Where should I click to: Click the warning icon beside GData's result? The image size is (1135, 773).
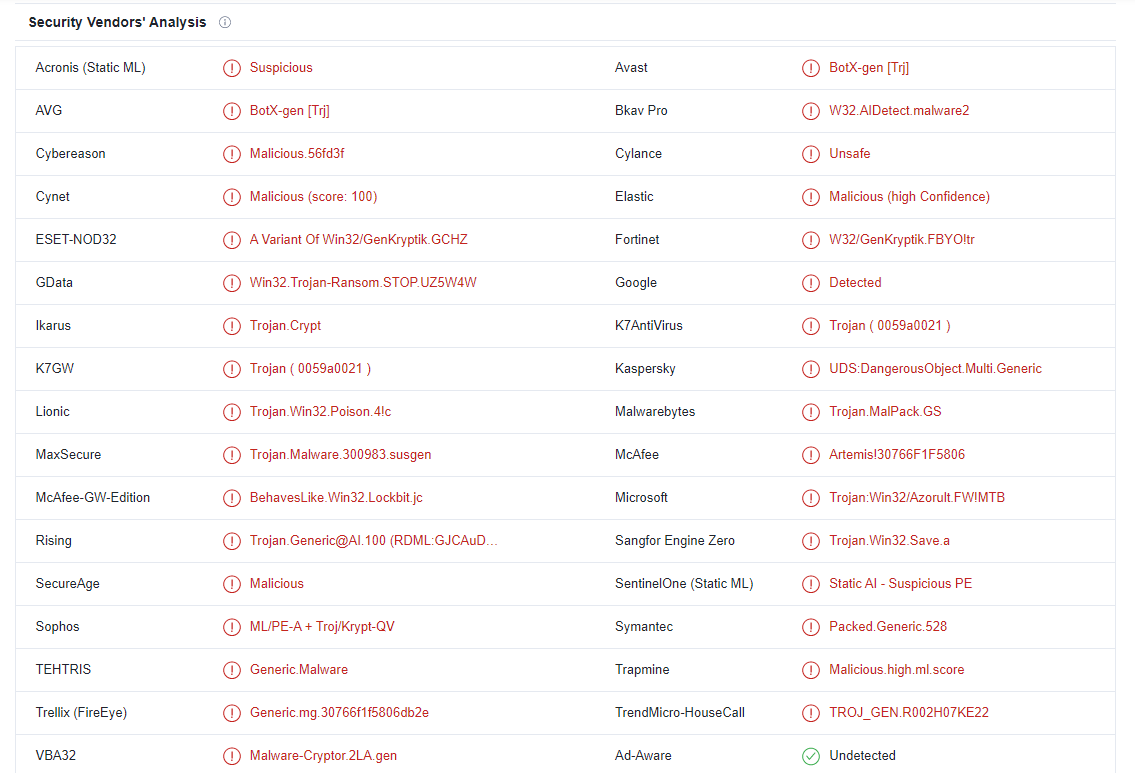click(232, 283)
